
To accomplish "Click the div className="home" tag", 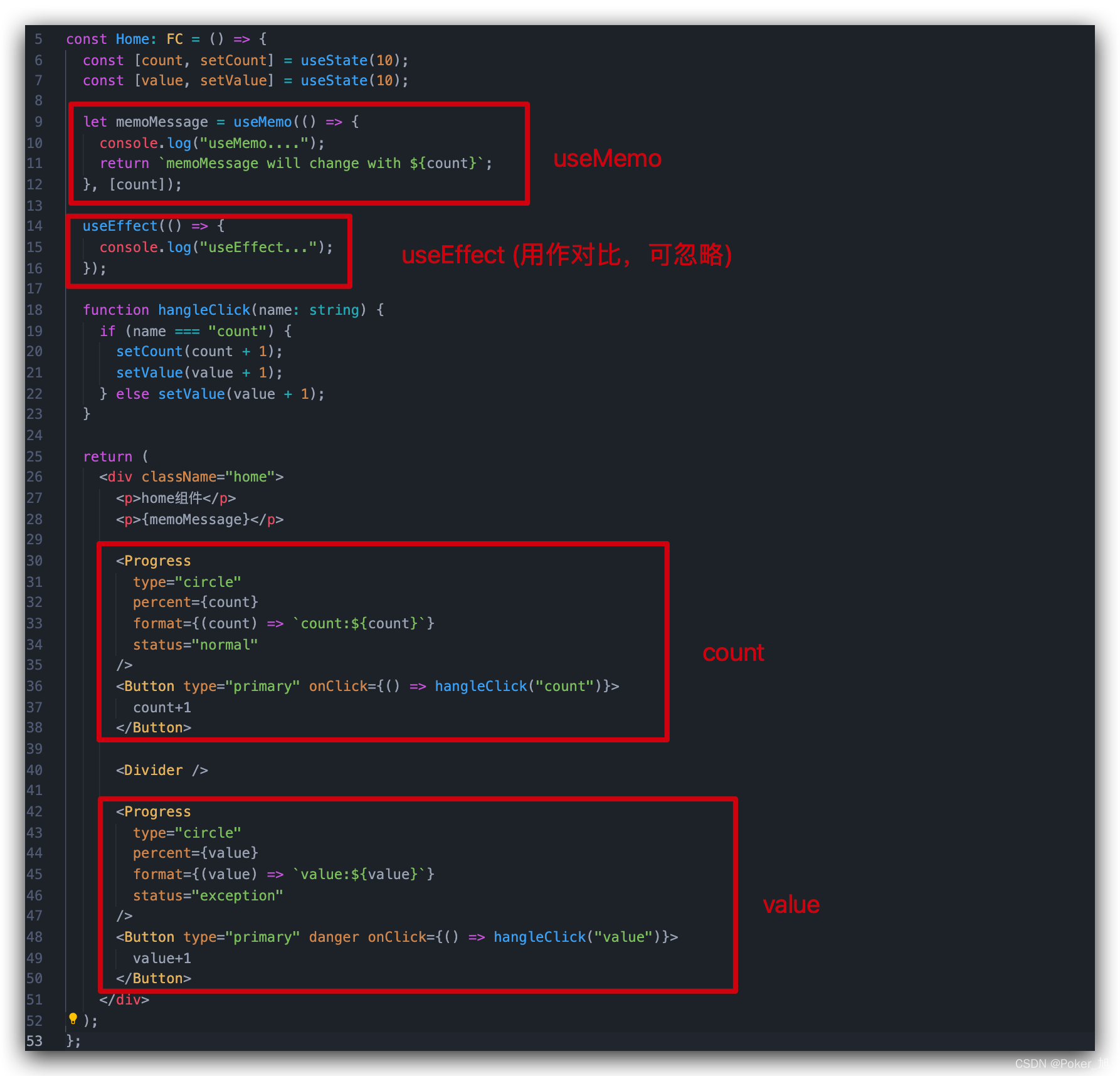I will 191,477.
